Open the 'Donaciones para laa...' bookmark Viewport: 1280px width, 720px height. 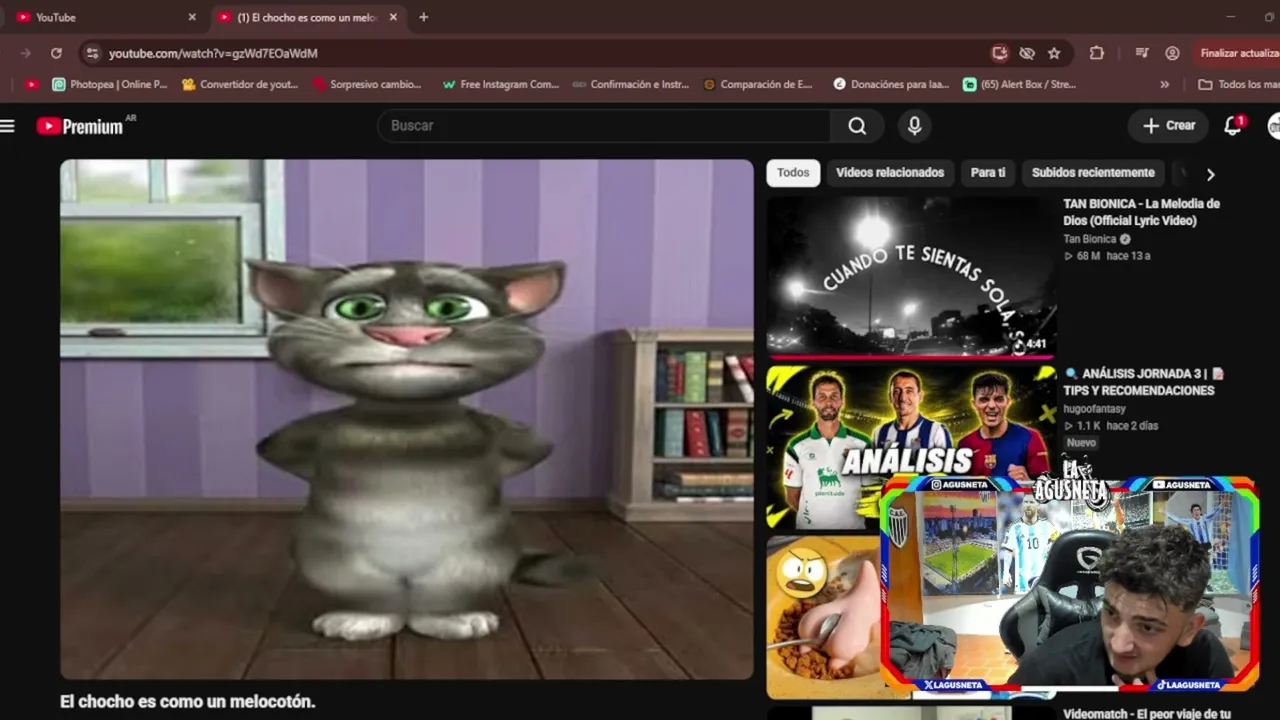point(891,84)
